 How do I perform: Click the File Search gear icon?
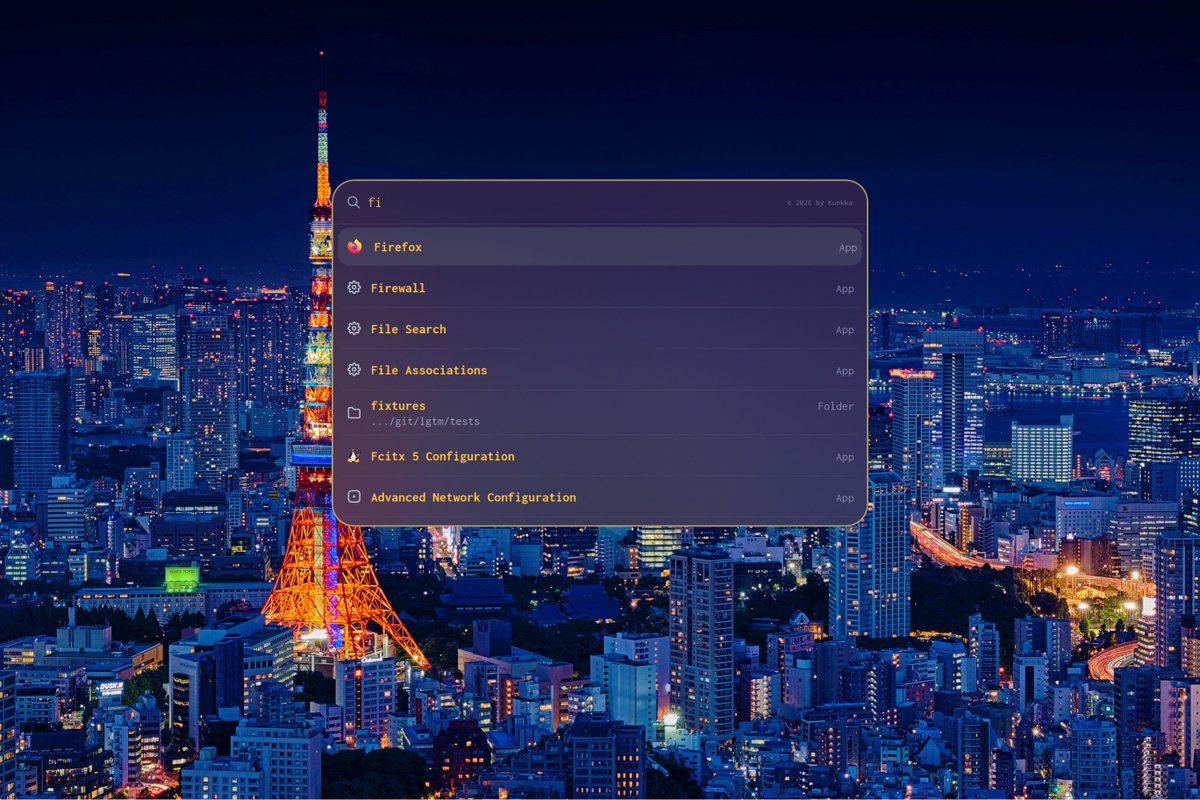354,329
